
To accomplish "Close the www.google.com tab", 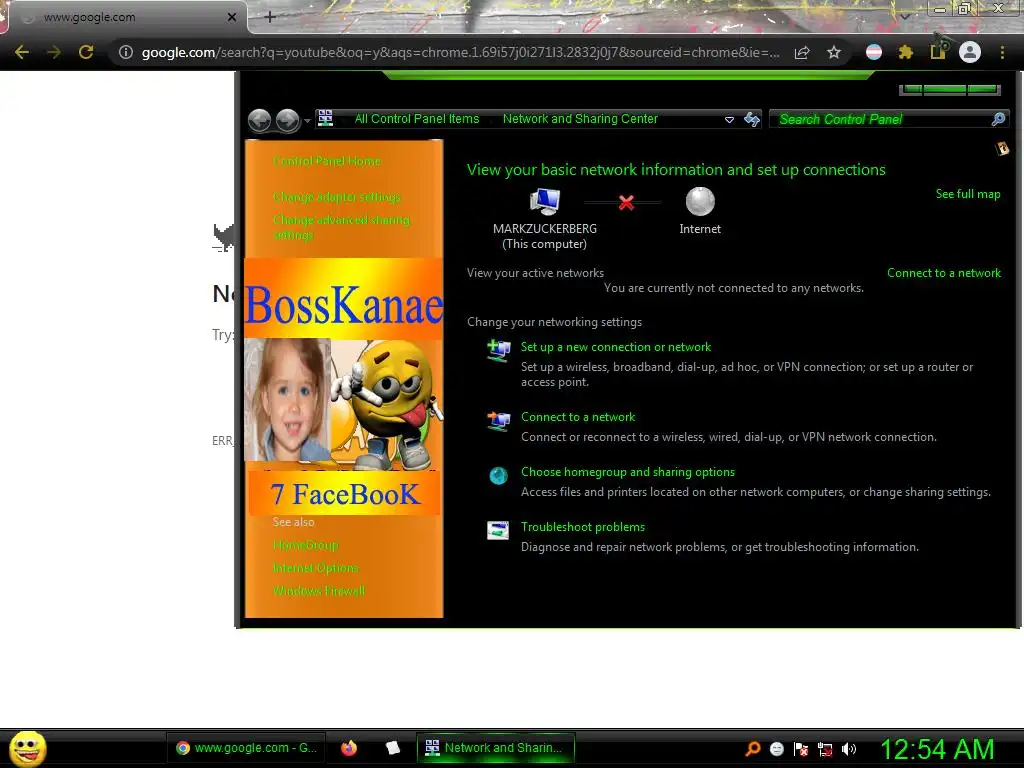I will pyautogui.click(x=231, y=18).
